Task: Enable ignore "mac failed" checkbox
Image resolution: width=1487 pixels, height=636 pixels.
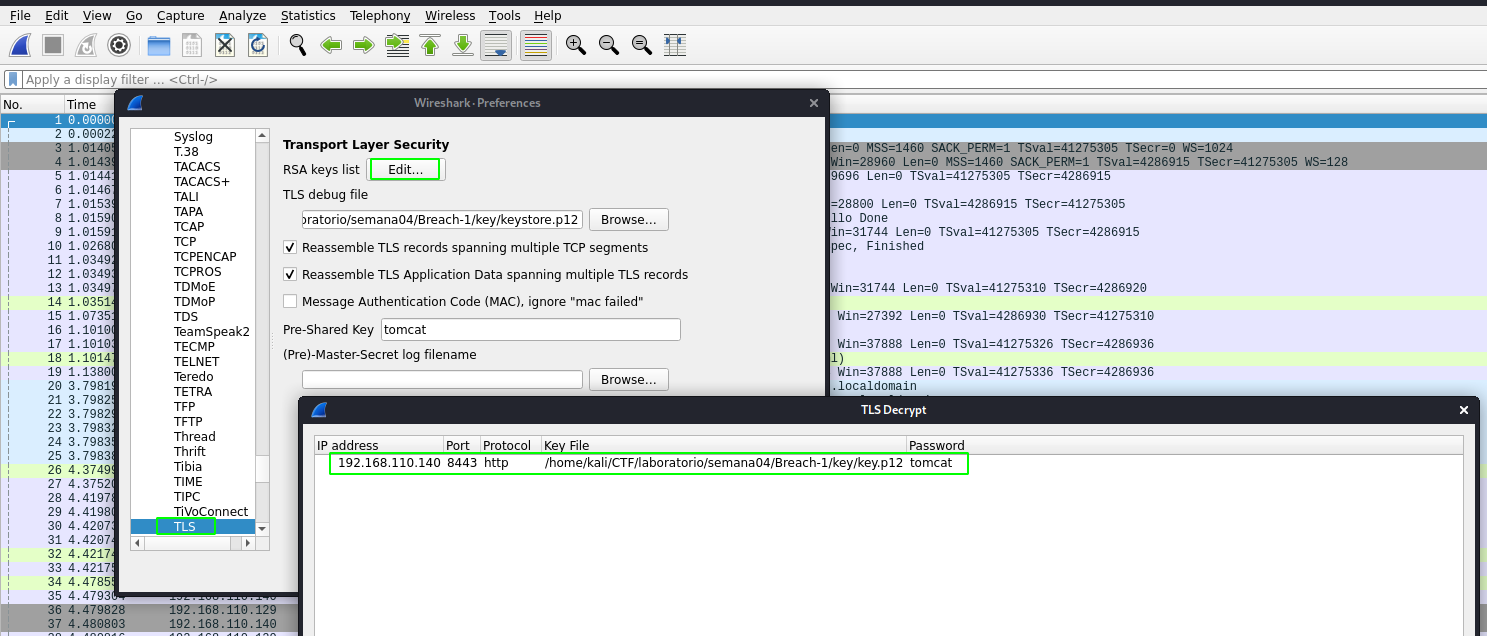Action: (x=290, y=302)
